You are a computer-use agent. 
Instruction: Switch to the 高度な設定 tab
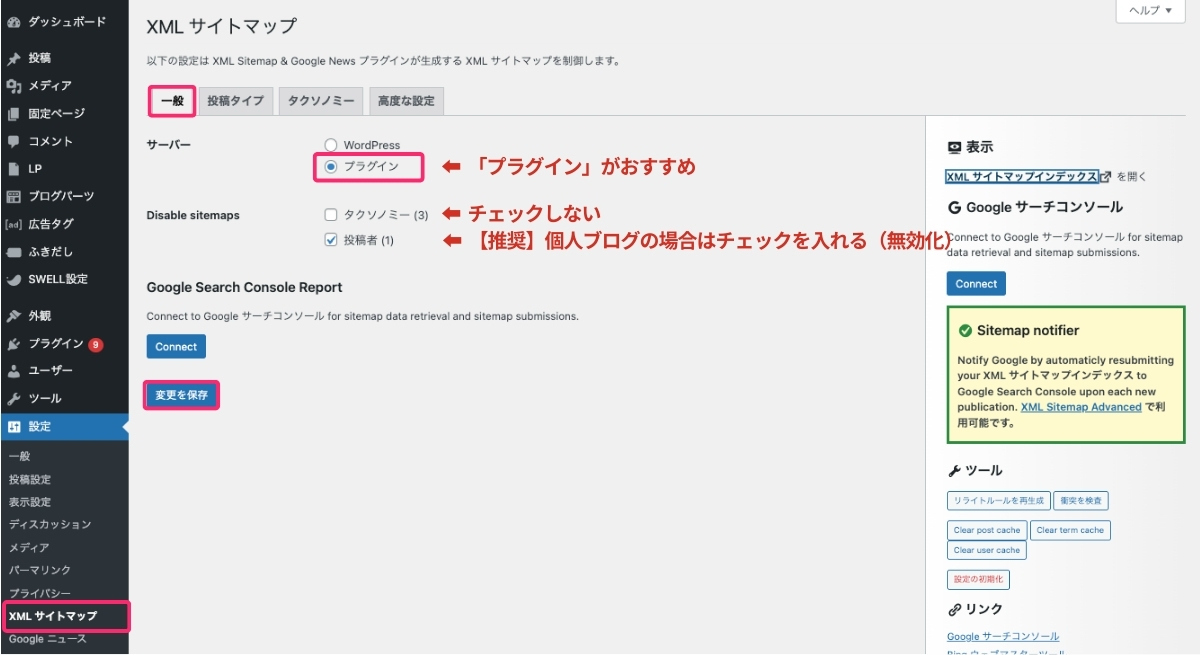[405, 100]
